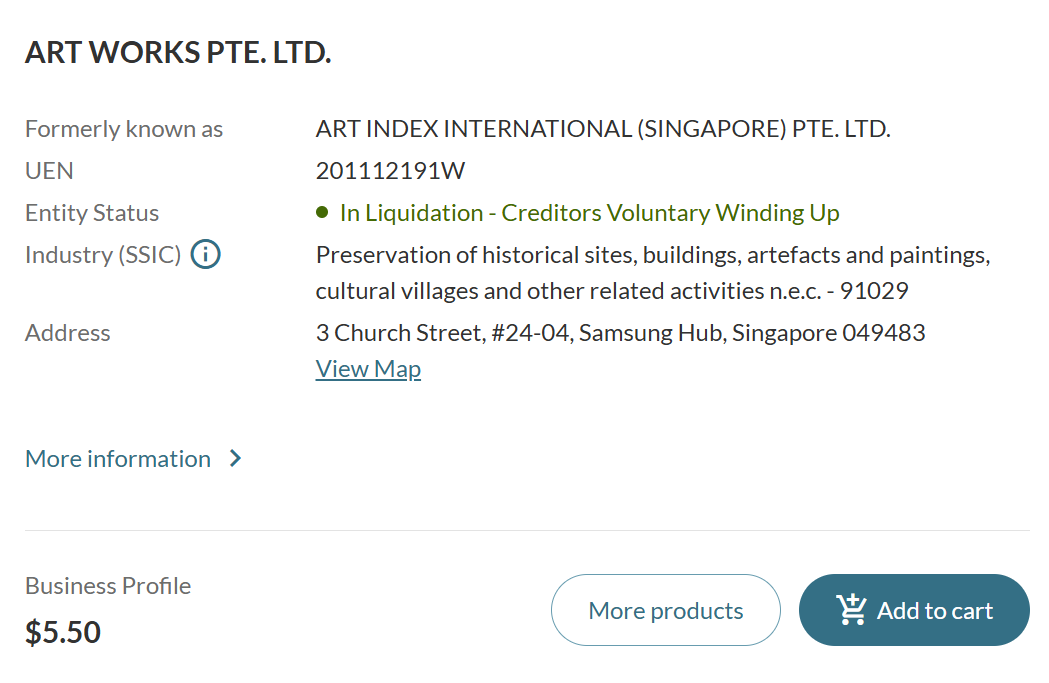
Task: Click the In Liquidation status text
Action: tap(589, 213)
